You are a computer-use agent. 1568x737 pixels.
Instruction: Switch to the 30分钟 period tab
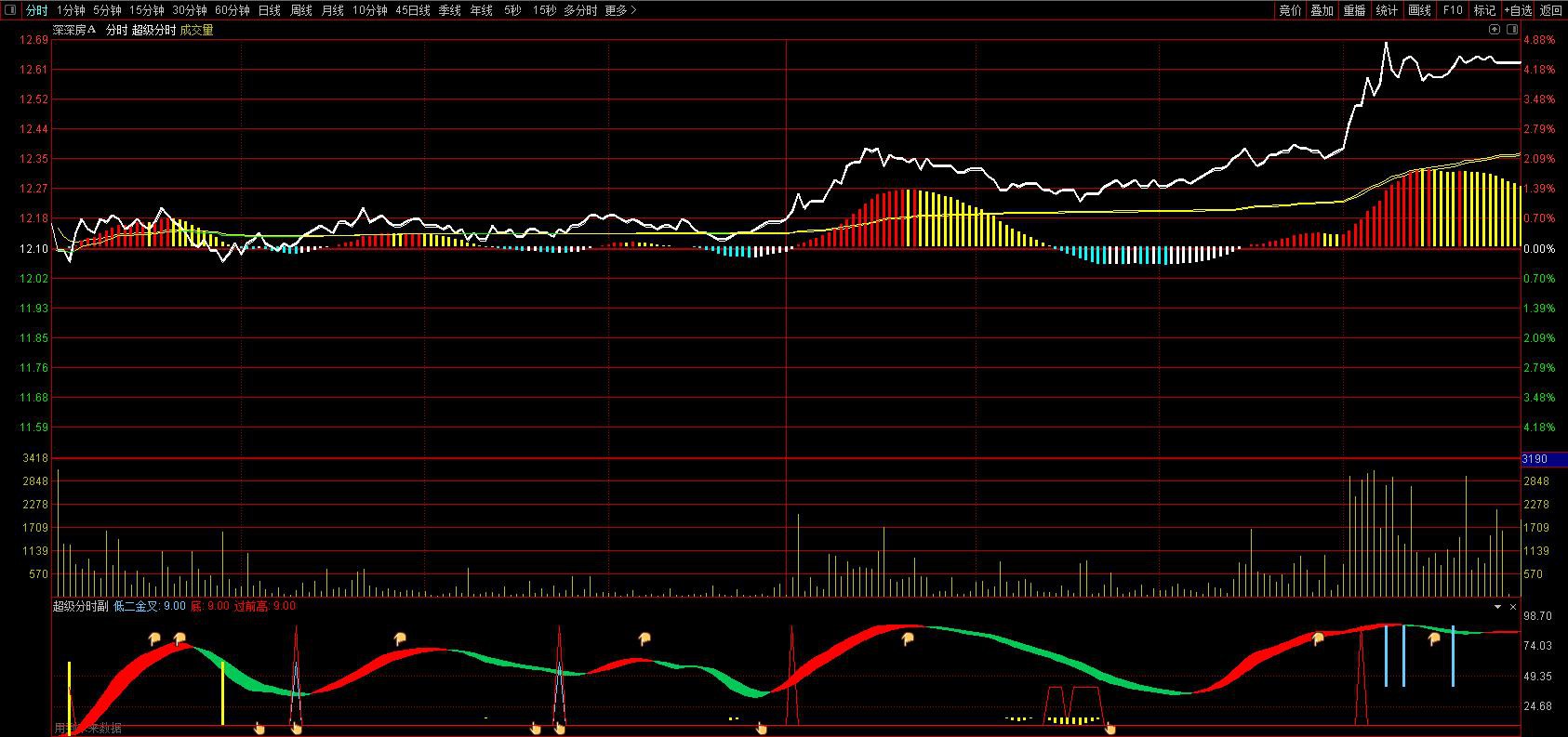click(x=190, y=10)
